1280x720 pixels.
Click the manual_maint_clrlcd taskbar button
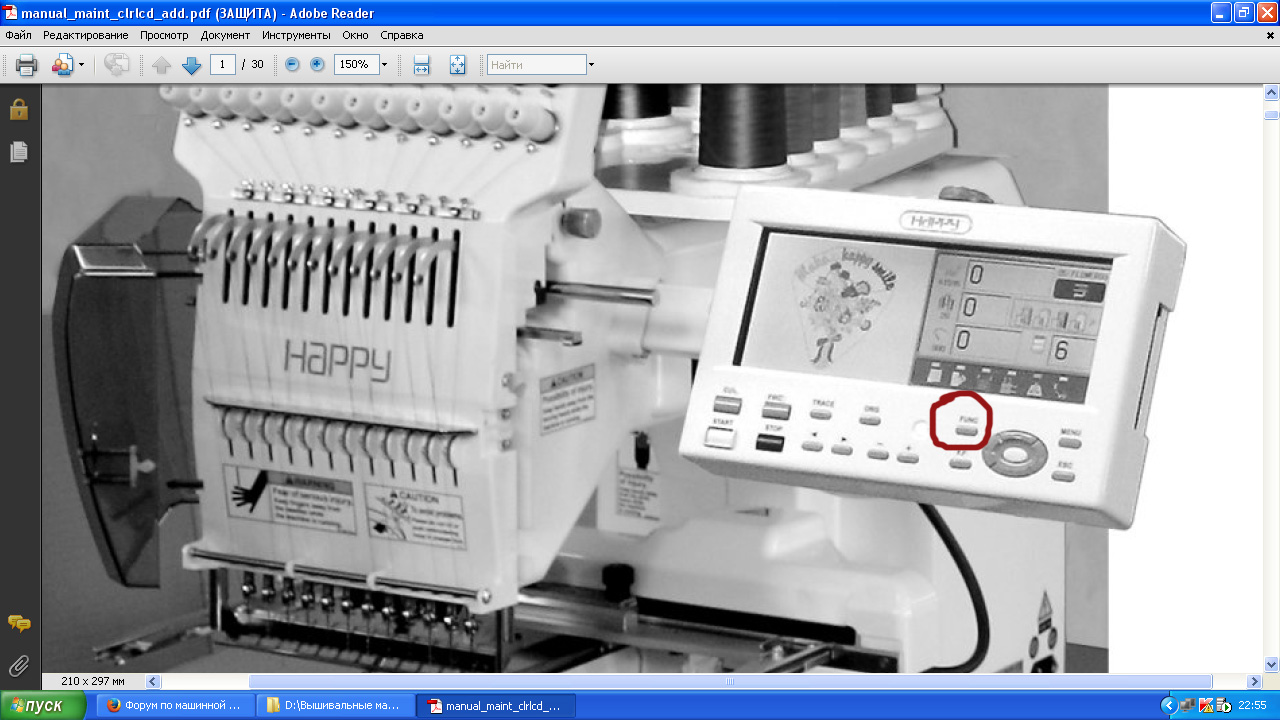pos(495,706)
